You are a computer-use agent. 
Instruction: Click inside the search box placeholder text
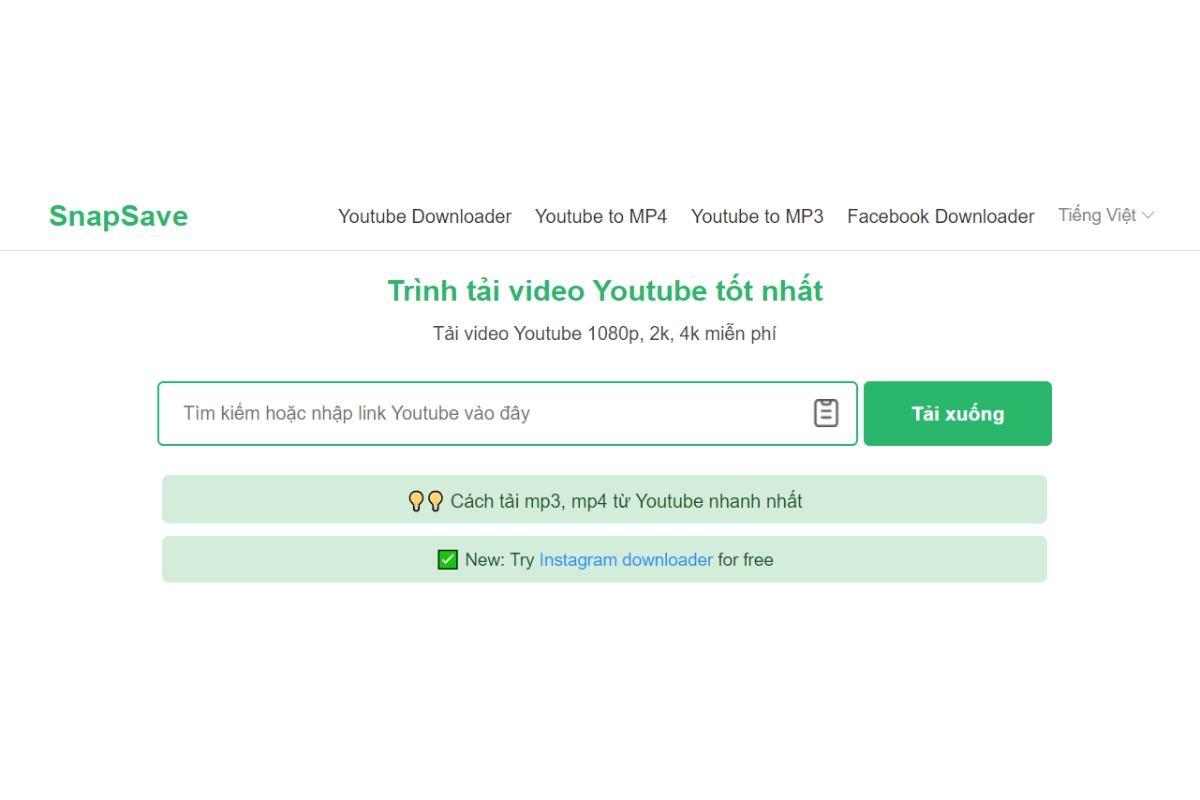[355, 413]
